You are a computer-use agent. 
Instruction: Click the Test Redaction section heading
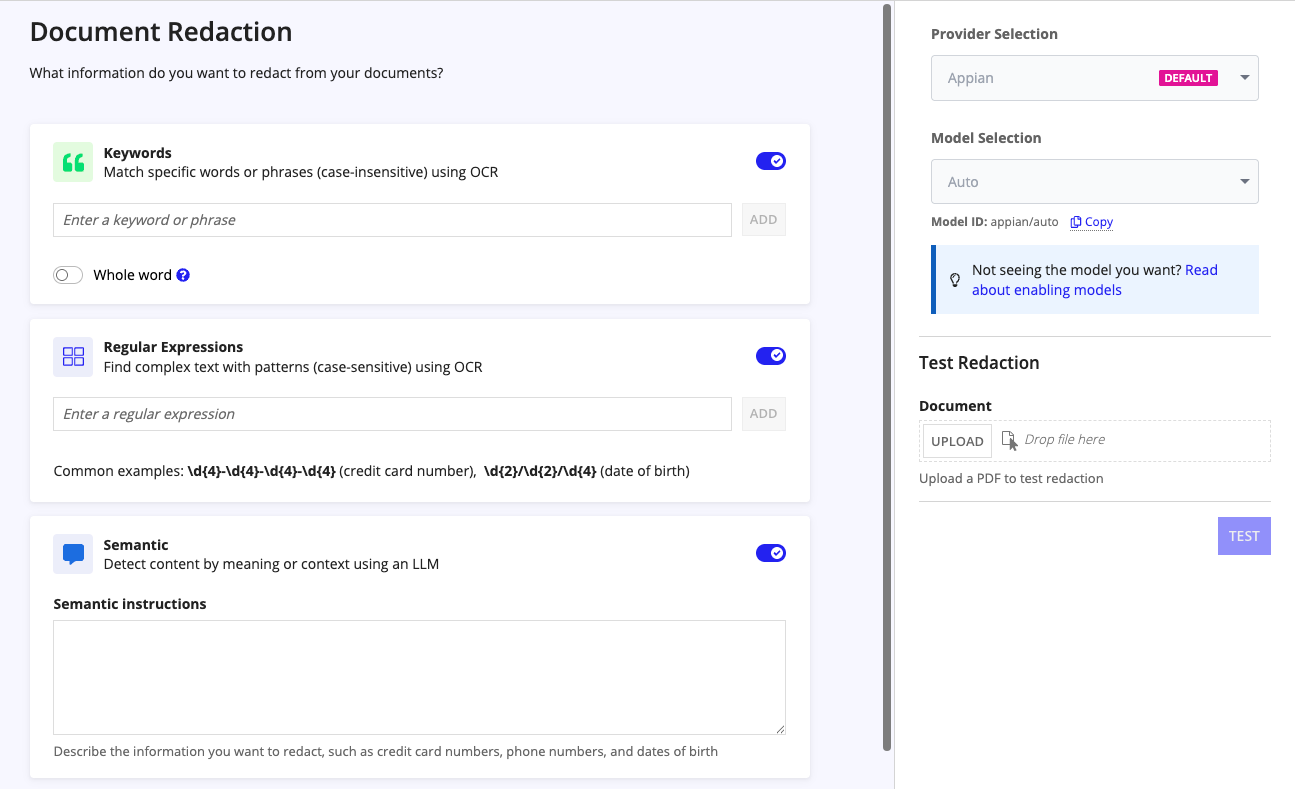click(x=979, y=363)
